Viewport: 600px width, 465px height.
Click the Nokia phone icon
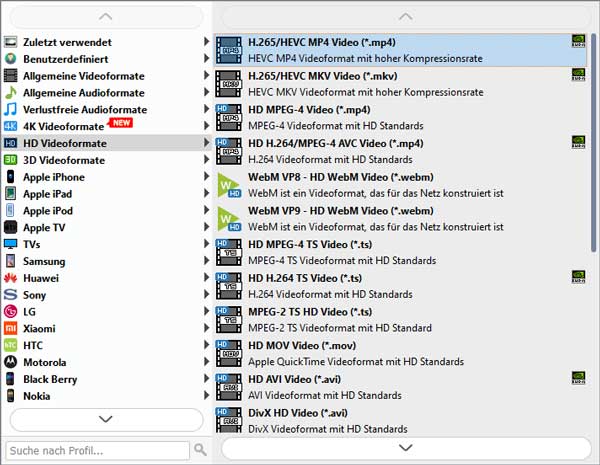tap(10, 395)
